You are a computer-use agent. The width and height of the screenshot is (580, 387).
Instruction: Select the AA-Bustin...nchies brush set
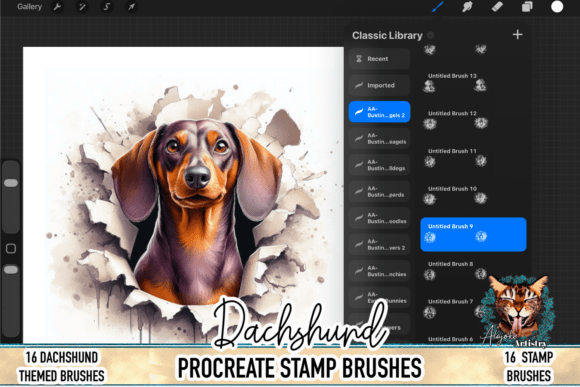coord(380,271)
